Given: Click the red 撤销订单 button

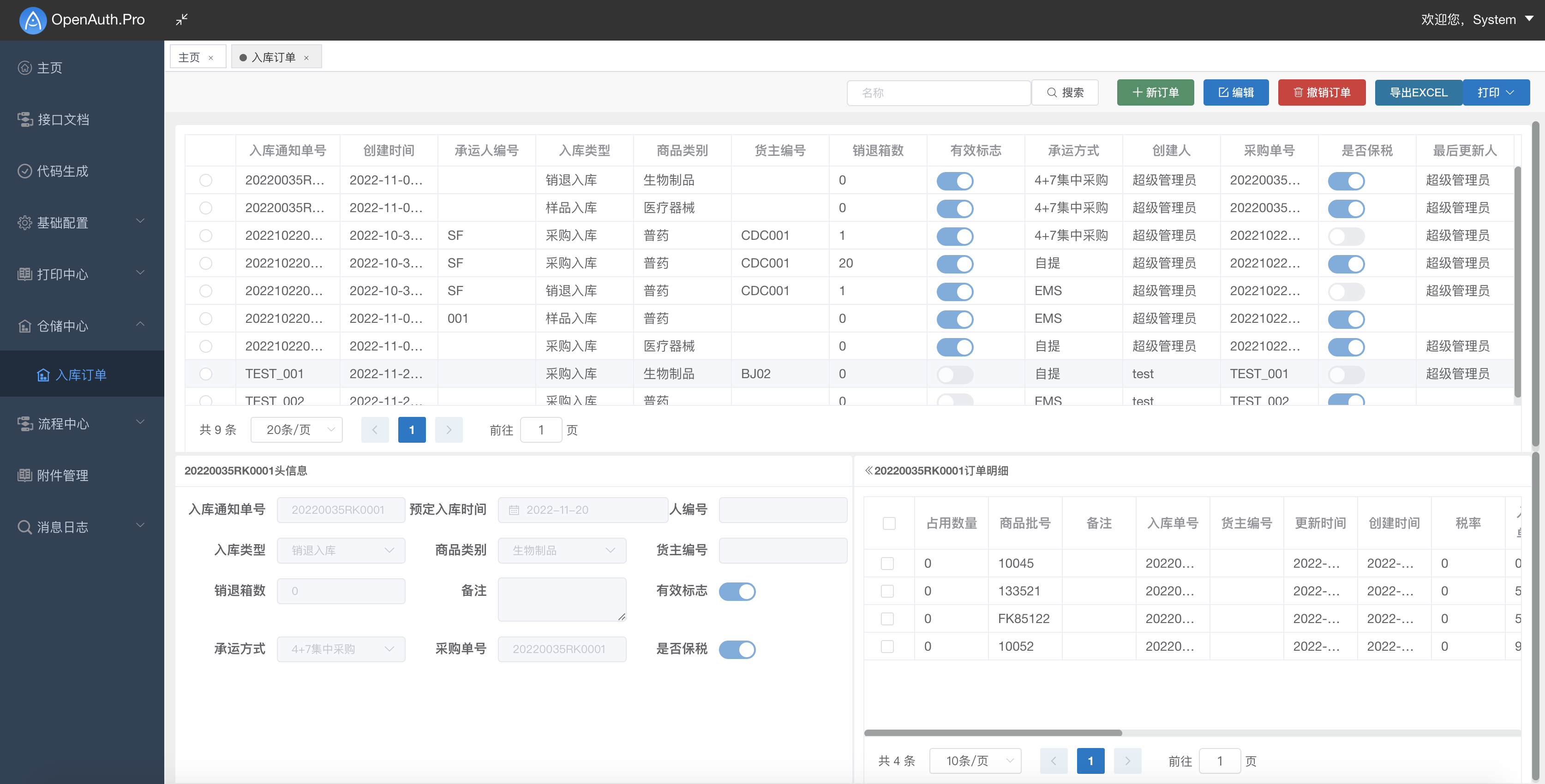Looking at the screenshot, I should [x=1322, y=92].
